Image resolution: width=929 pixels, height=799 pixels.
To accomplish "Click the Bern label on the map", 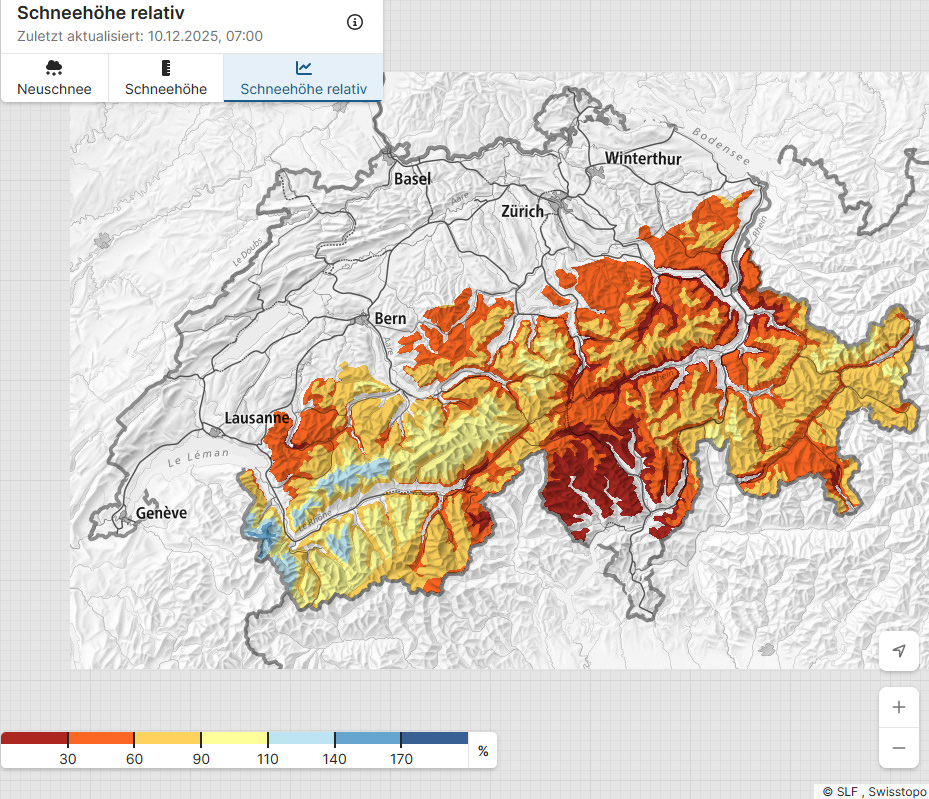I will (390, 319).
